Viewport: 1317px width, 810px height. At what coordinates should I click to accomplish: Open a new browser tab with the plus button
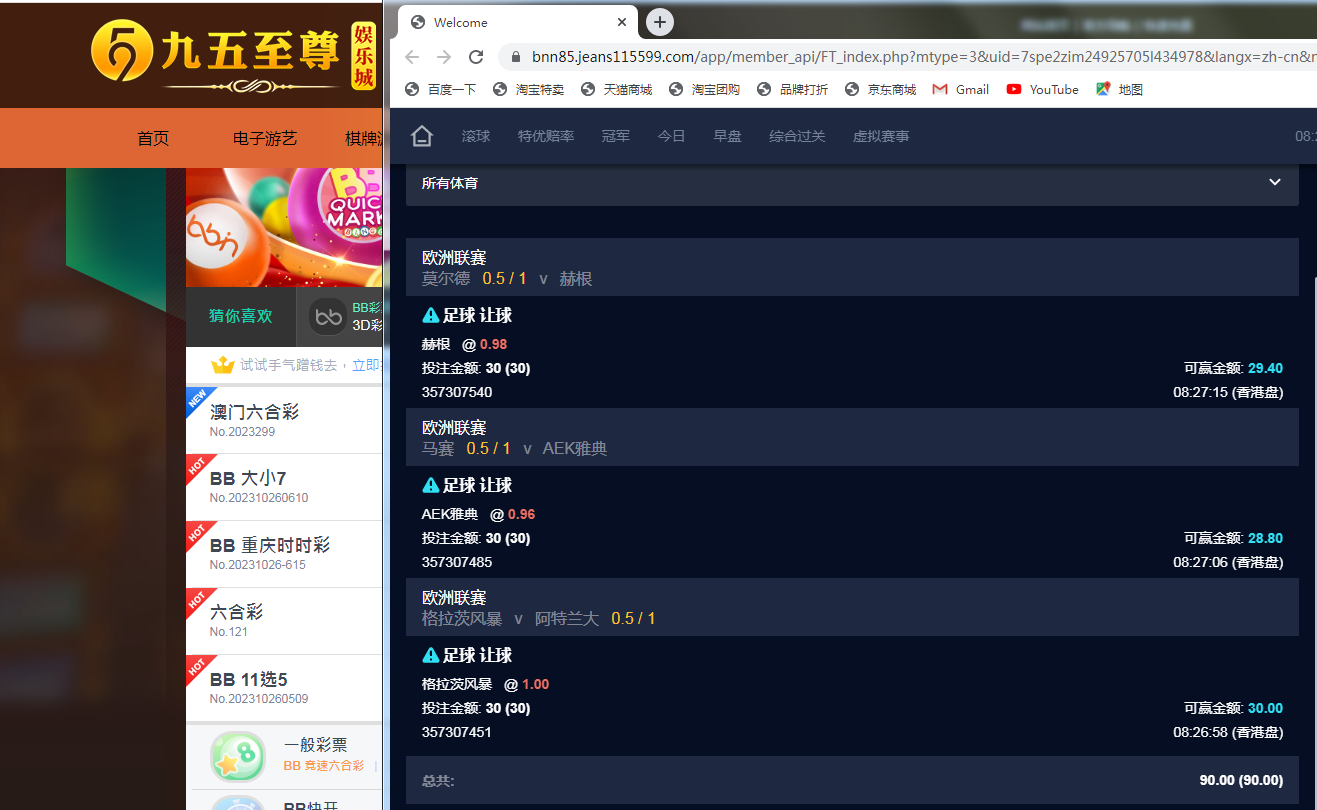pos(660,22)
